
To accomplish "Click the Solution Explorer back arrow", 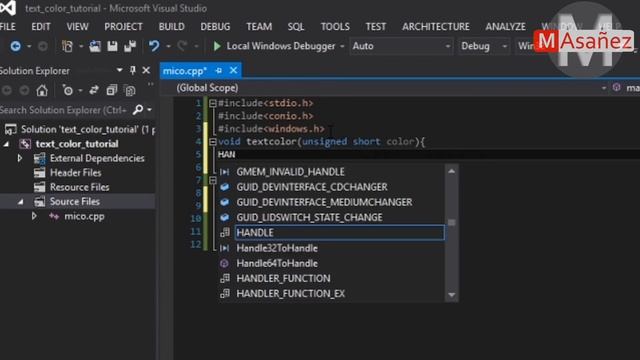I will (7, 90).
